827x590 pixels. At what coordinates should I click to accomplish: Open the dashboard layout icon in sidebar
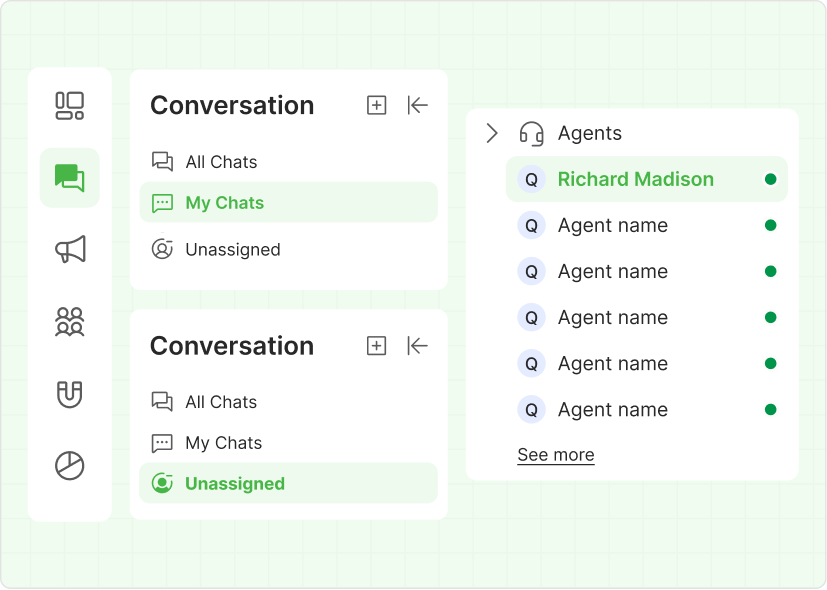[70, 105]
